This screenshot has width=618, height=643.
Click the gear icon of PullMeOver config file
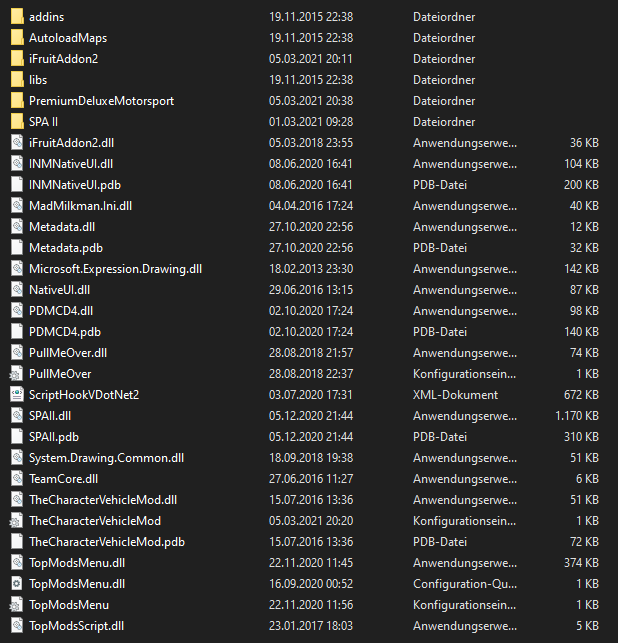tap(16, 374)
